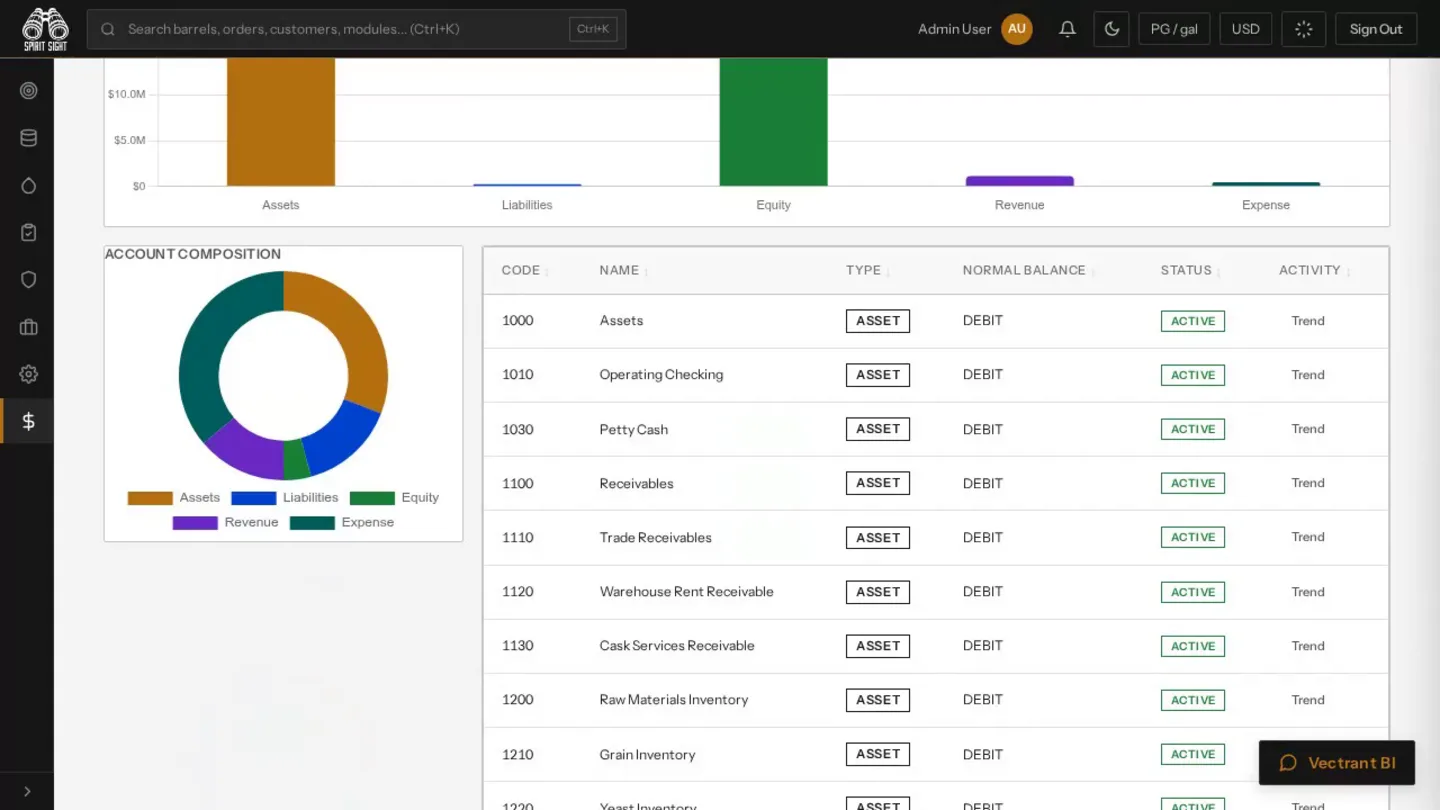The width and height of the screenshot is (1440, 810).
Task: Change the USD currency selector
Action: tap(1246, 29)
